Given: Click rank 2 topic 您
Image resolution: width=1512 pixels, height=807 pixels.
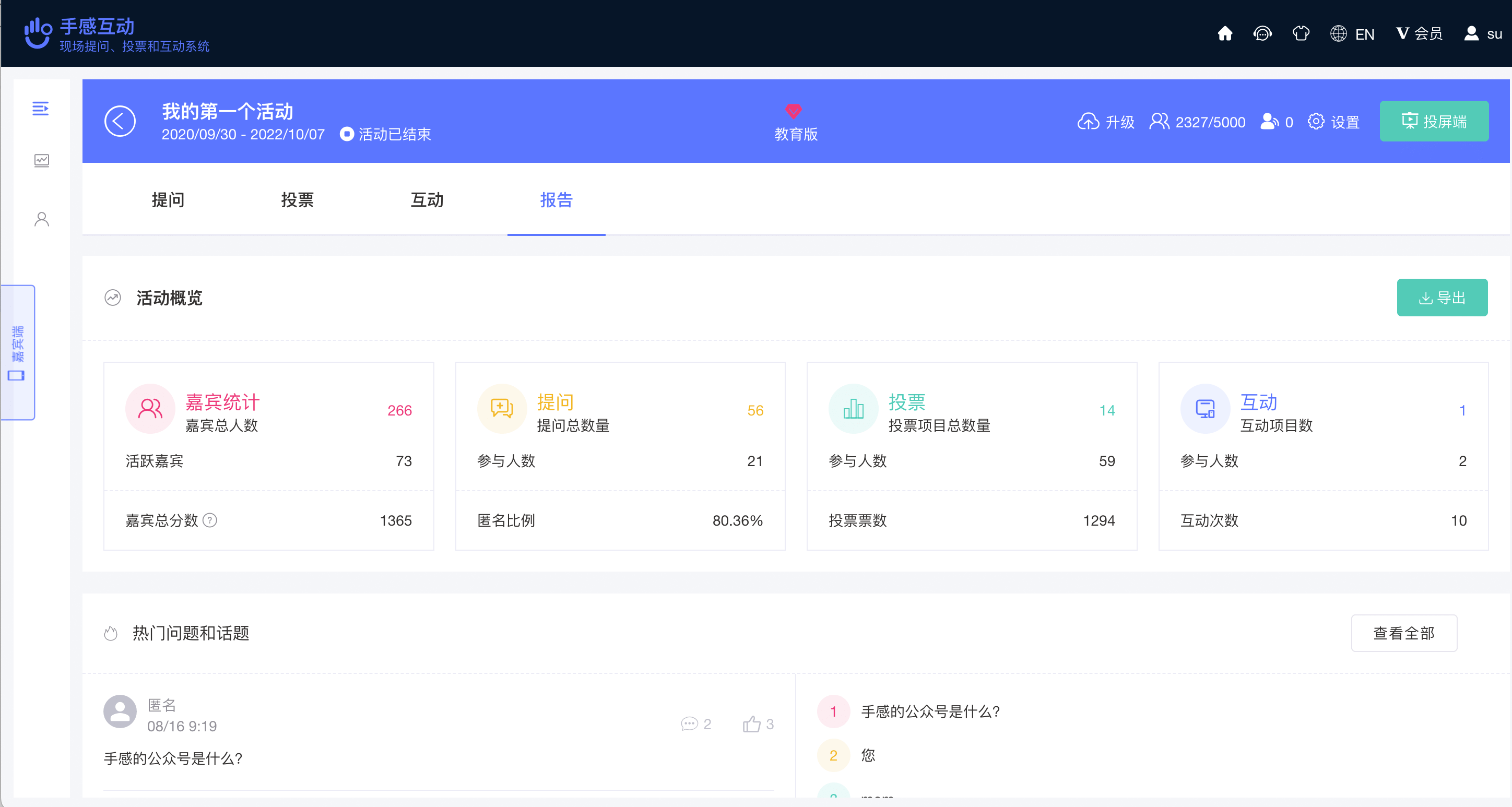Looking at the screenshot, I should (868, 755).
